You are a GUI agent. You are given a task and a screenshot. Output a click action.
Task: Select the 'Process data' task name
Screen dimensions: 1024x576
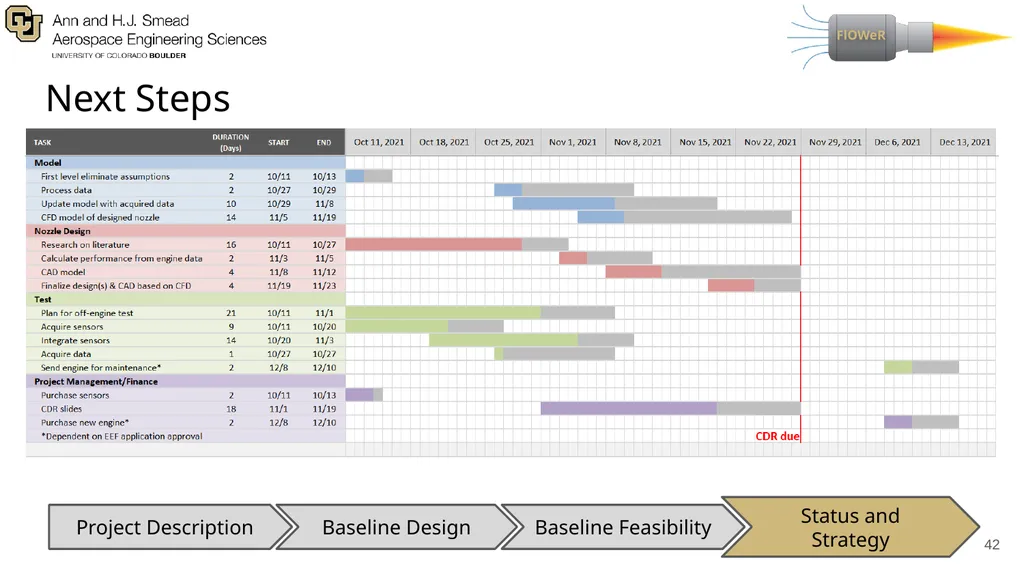point(66,190)
